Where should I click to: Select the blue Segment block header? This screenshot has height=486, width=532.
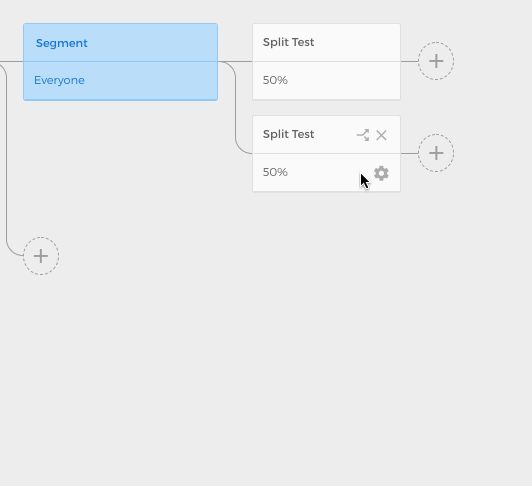tap(120, 42)
